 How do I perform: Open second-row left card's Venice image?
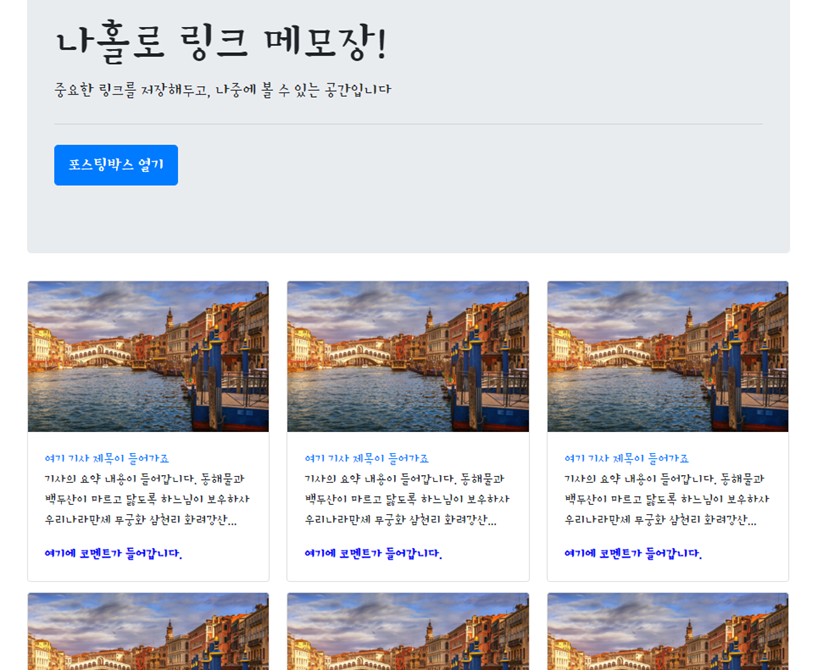tap(148, 631)
